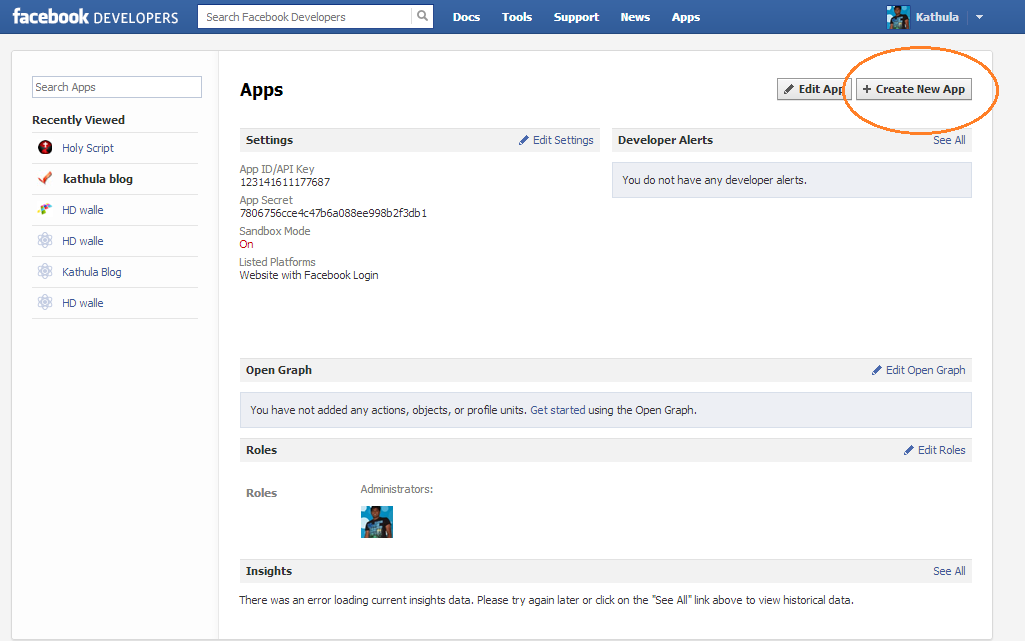Open the Get started link for Open Graph
The image size is (1025, 641).
[x=557, y=410]
